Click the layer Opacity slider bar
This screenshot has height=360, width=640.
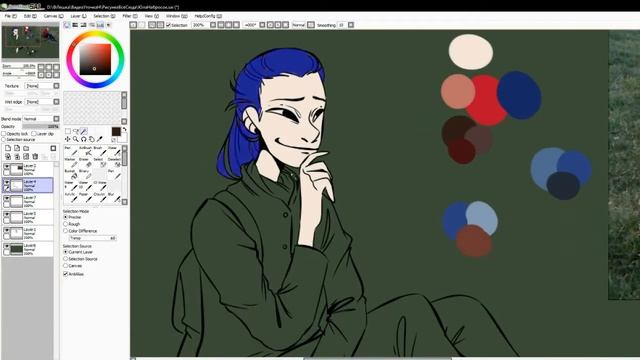point(40,127)
